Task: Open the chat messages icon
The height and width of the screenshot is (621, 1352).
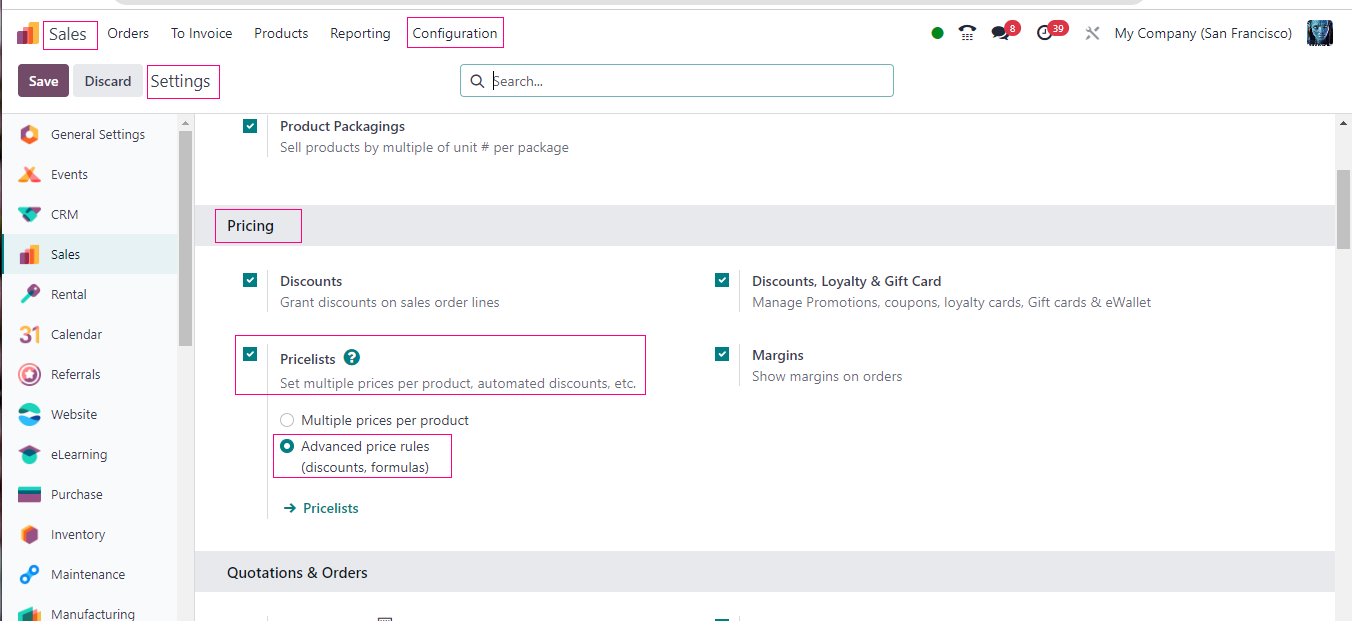Action: (x=1001, y=33)
